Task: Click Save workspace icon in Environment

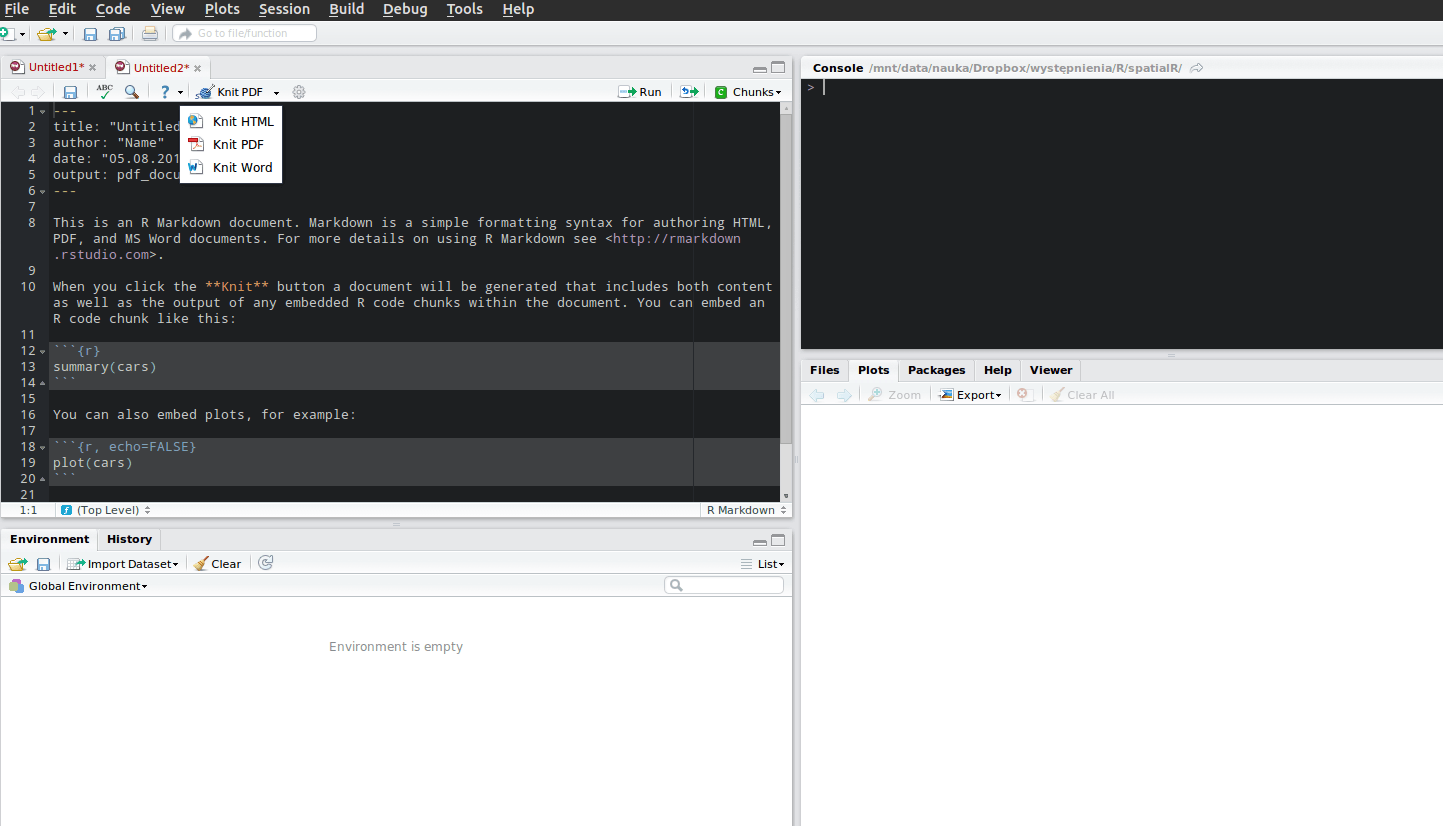Action: (43, 564)
